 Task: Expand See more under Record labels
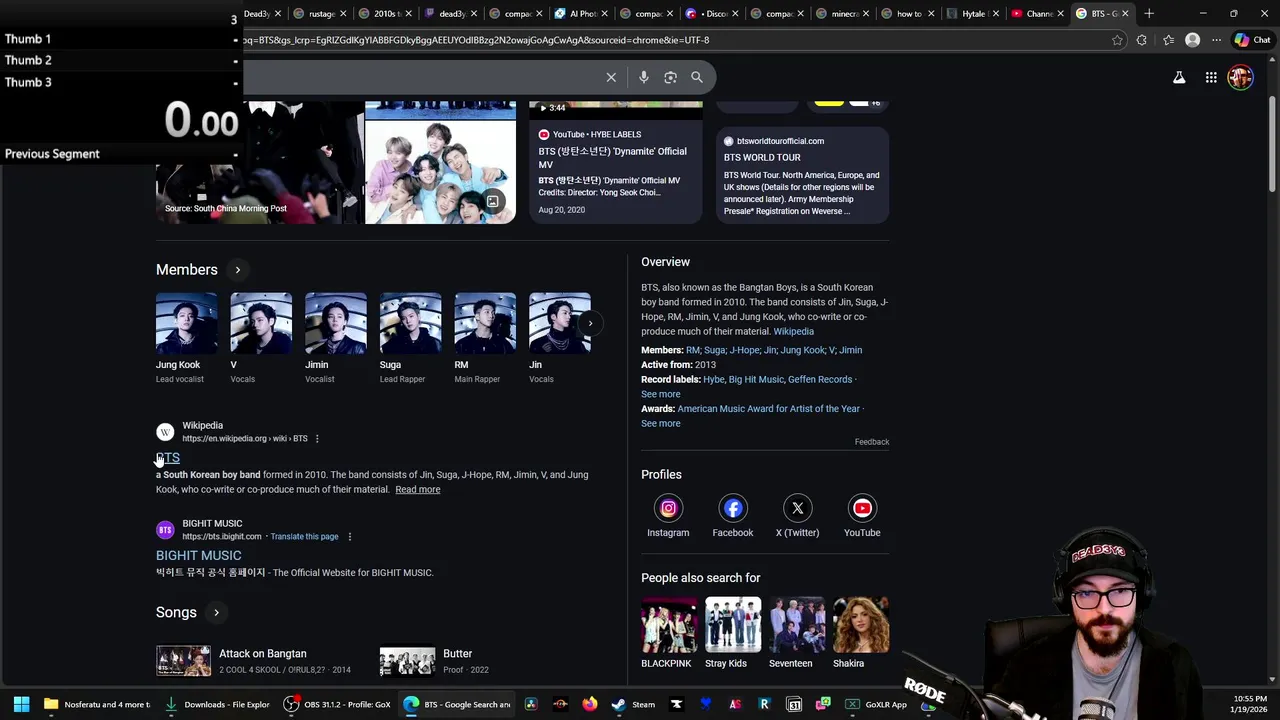pos(660,394)
